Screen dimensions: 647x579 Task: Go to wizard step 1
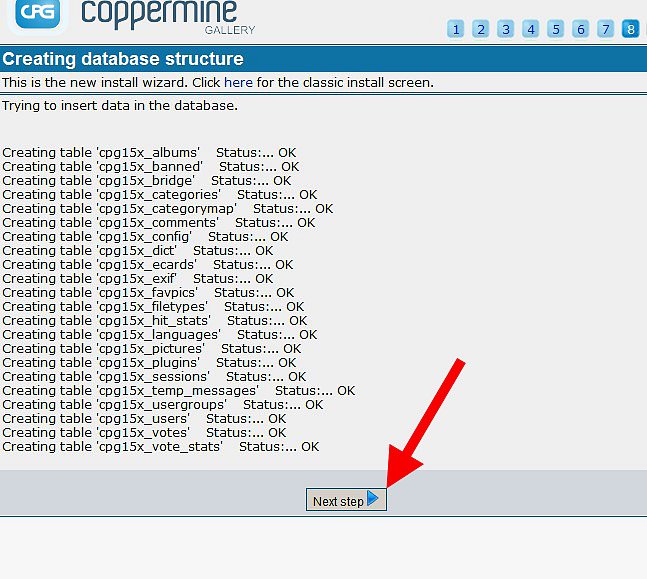coord(456,29)
